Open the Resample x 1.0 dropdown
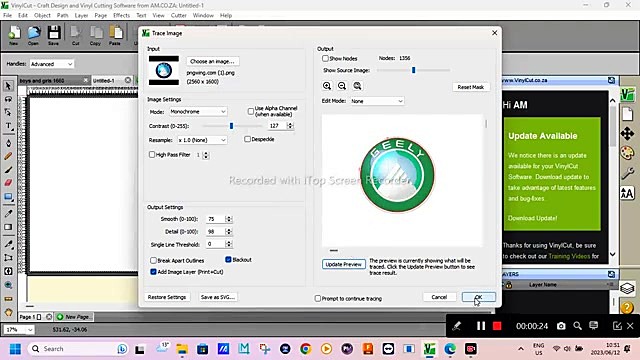This screenshot has height=360, width=640. [202, 140]
